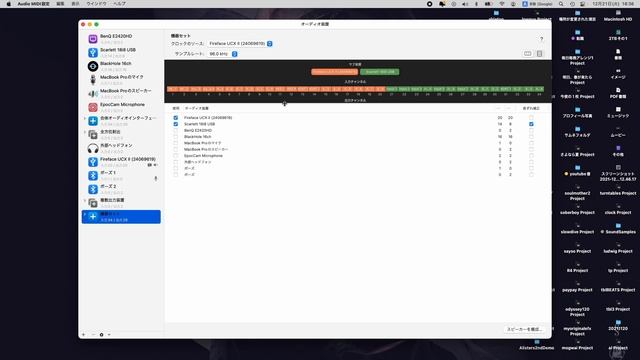This screenshot has width=640, height=360.
Task: Switch to the vertical list layout view button
Action: (x=540, y=53)
